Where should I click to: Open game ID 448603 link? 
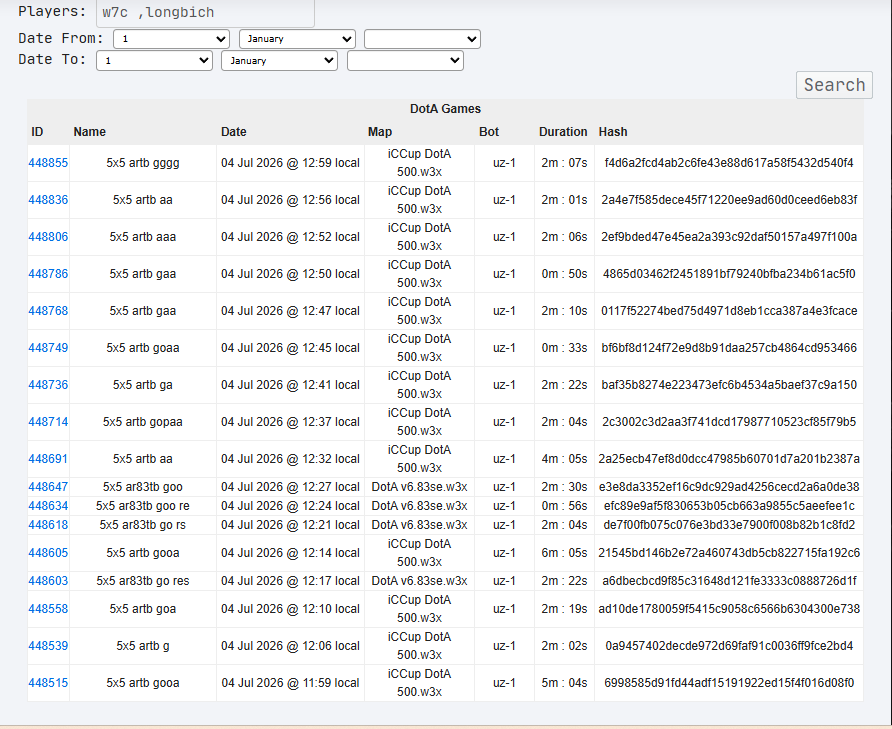click(48, 581)
